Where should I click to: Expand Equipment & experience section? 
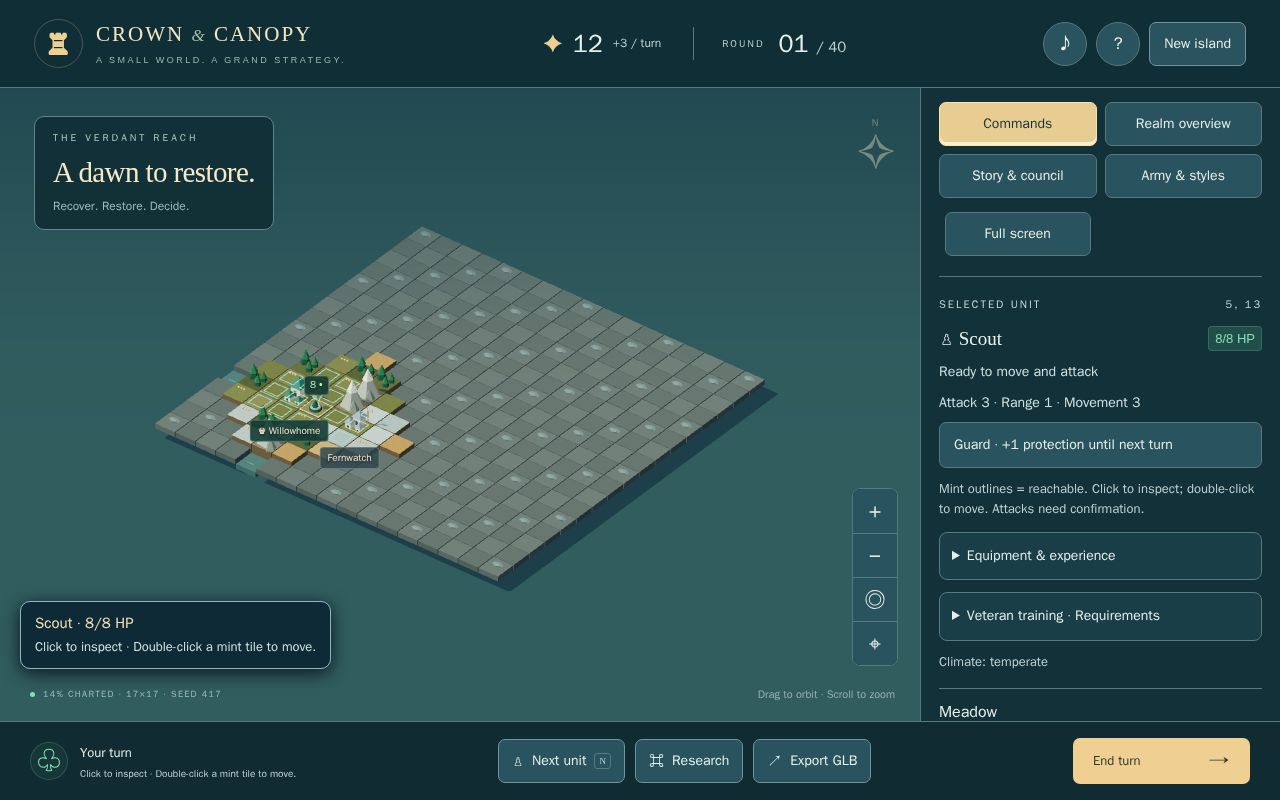coord(1100,556)
